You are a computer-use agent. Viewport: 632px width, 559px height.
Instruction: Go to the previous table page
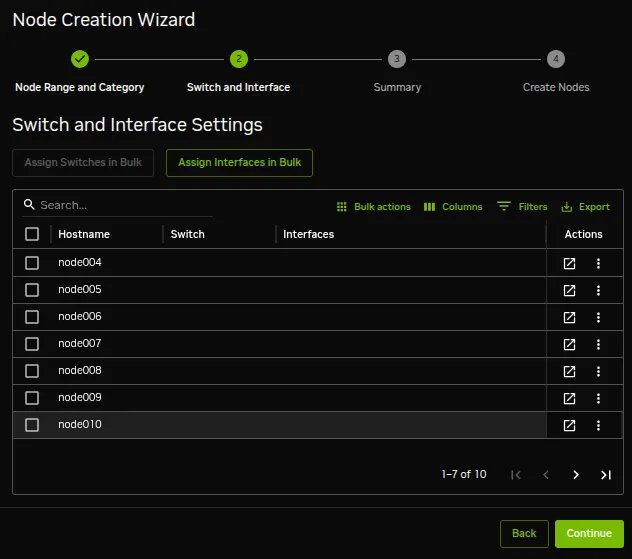click(x=546, y=475)
